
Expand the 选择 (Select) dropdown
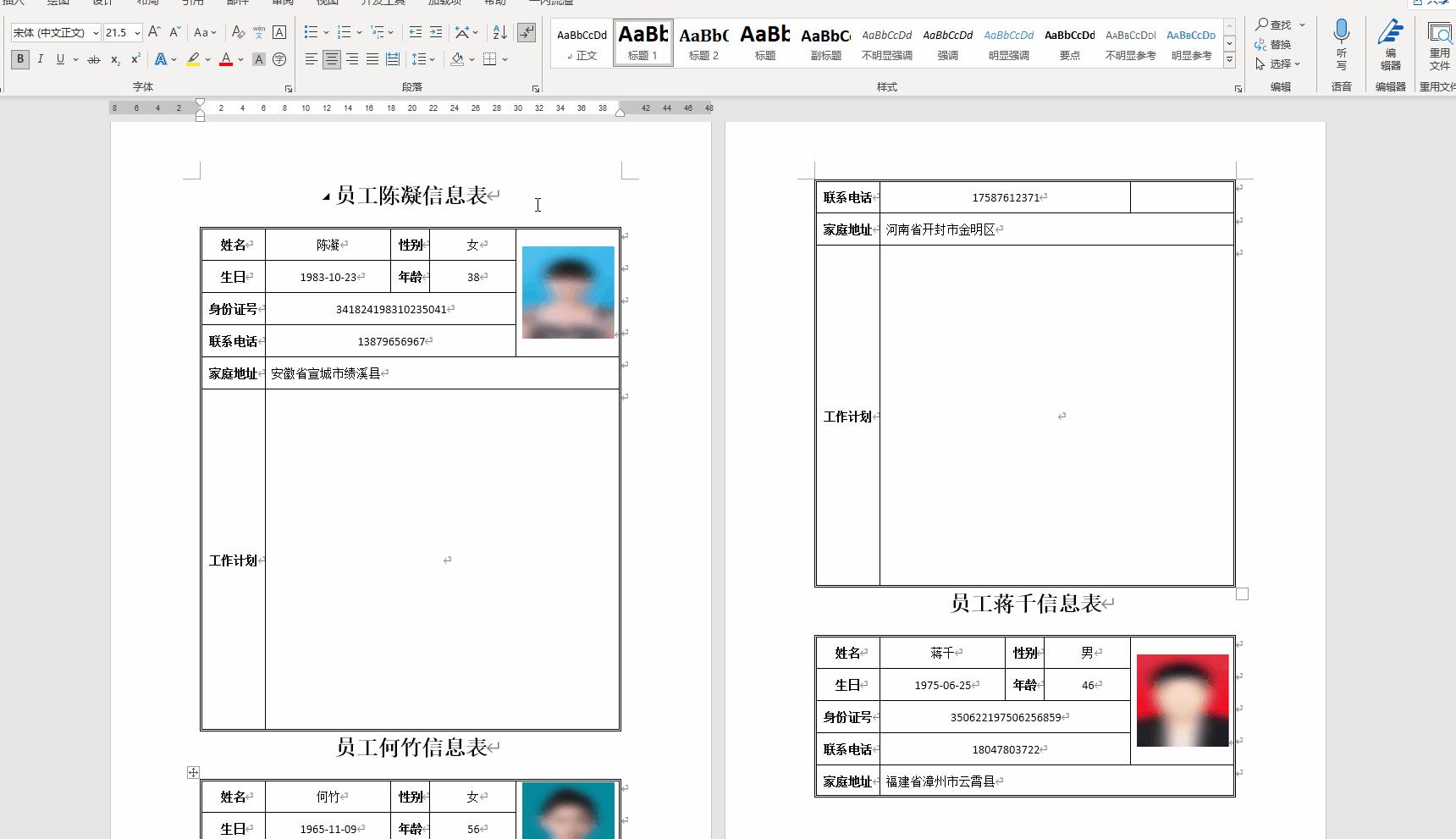[x=1282, y=63]
